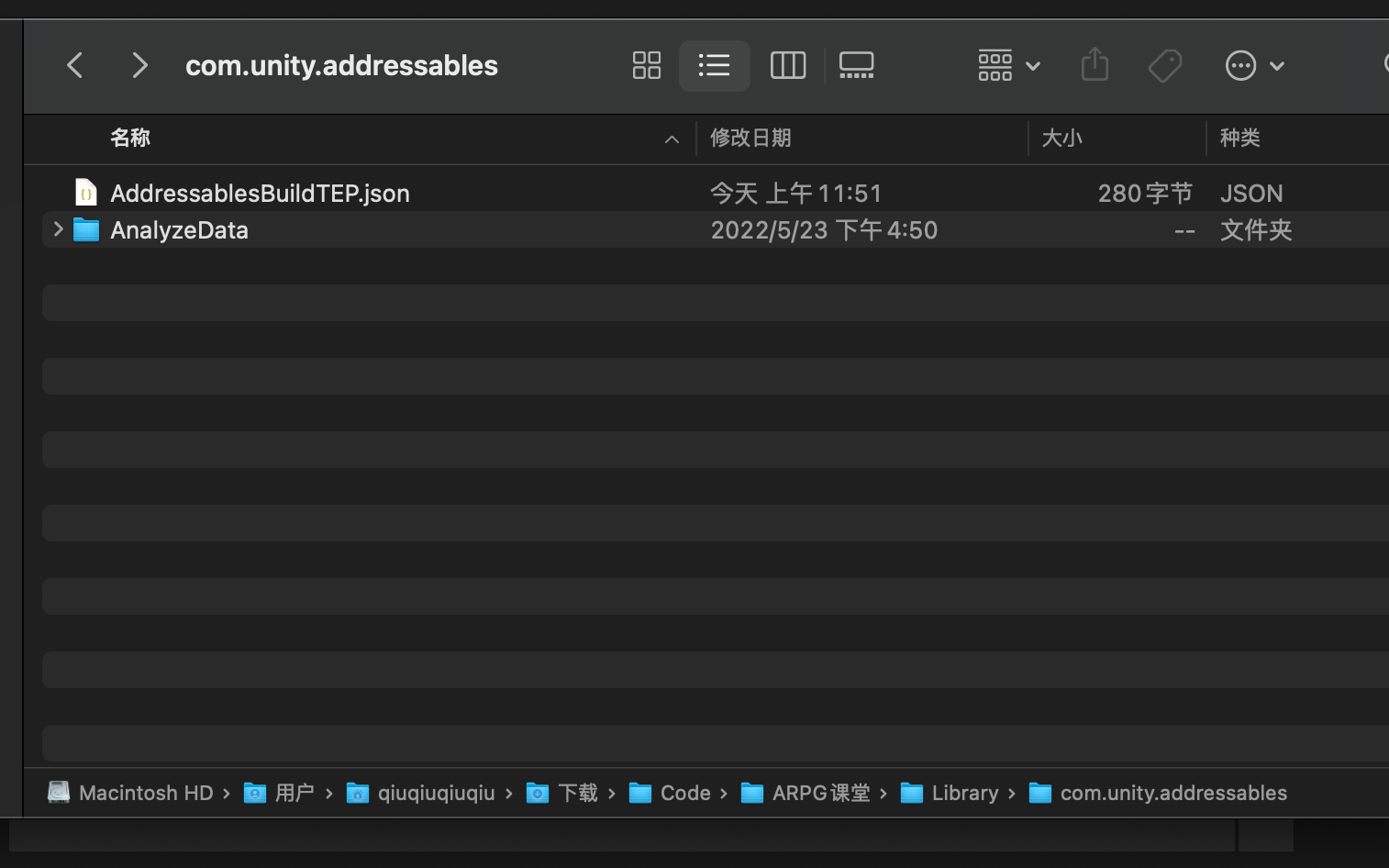The height and width of the screenshot is (868, 1389).
Task: Select the AnalyzeData folder name
Action: click(179, 230)
